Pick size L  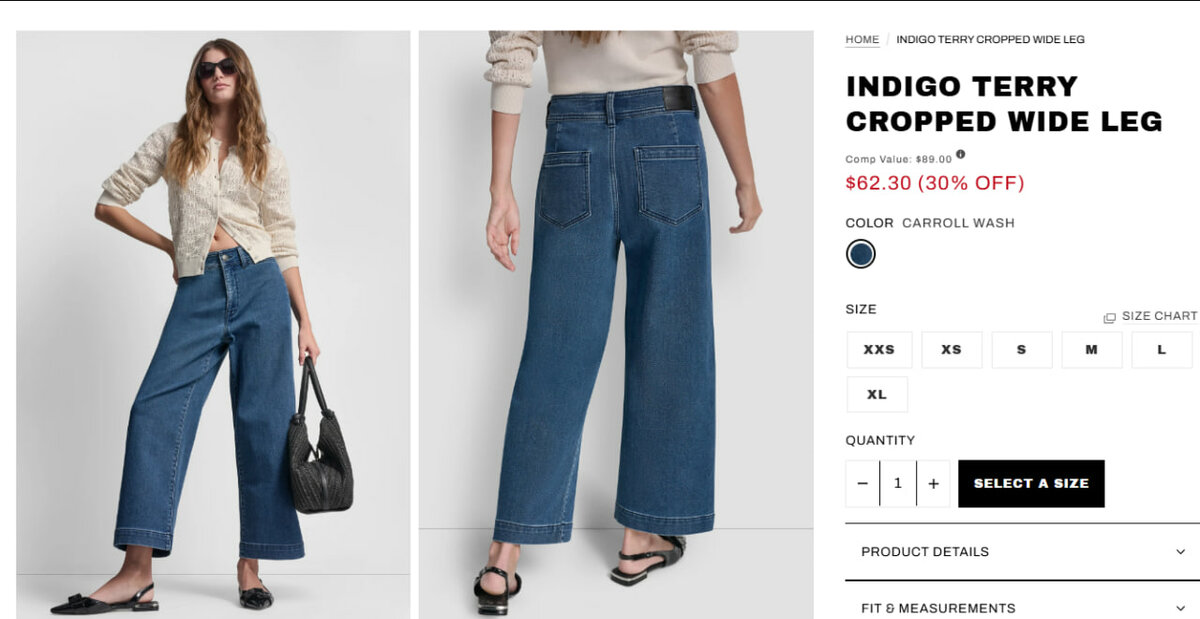(1162, 350)
